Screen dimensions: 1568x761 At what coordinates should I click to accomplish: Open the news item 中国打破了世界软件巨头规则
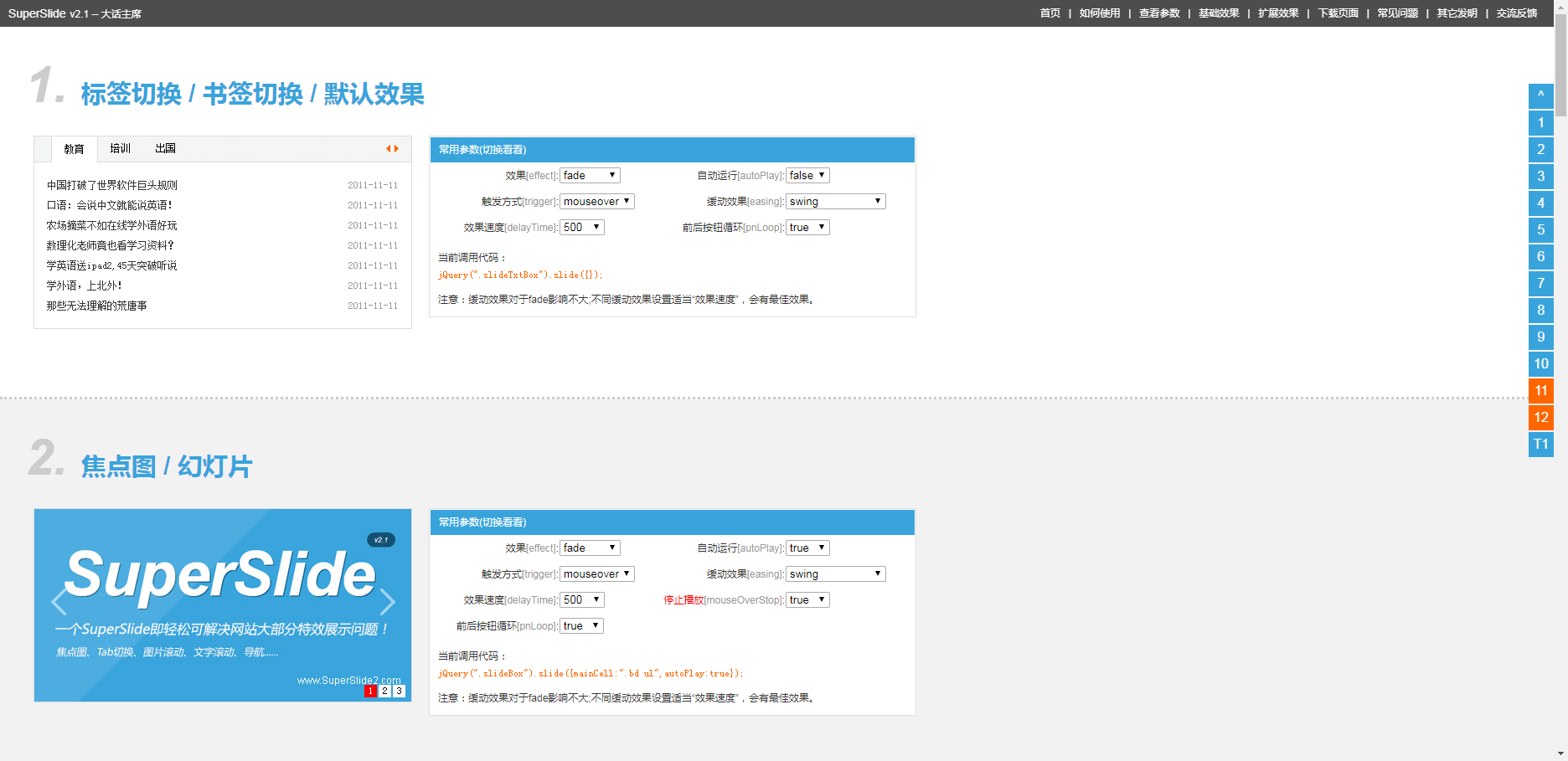(112, 185)
